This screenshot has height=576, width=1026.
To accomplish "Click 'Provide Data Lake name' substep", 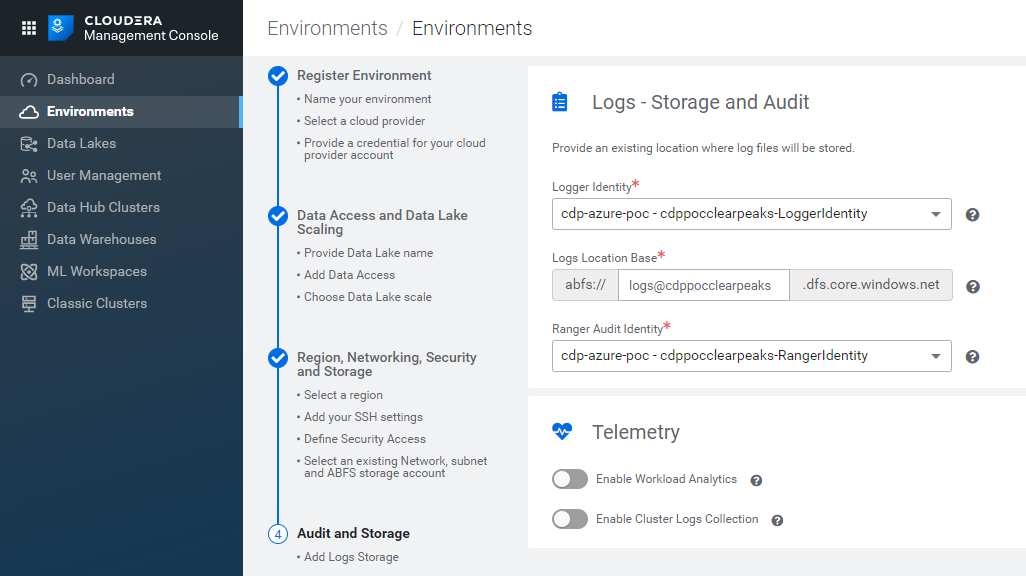I will [x=368, y=253].
